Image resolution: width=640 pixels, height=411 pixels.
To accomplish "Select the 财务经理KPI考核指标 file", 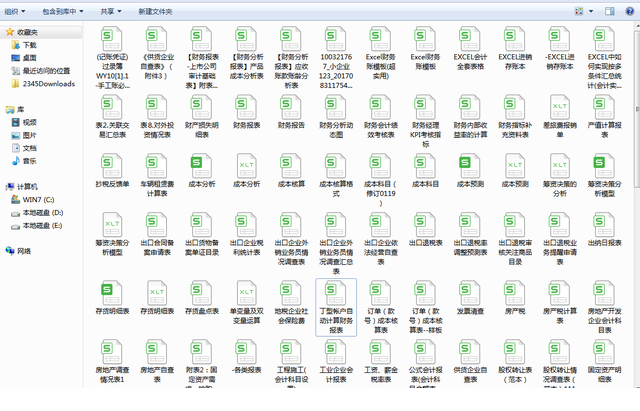I will pos(426,121).
